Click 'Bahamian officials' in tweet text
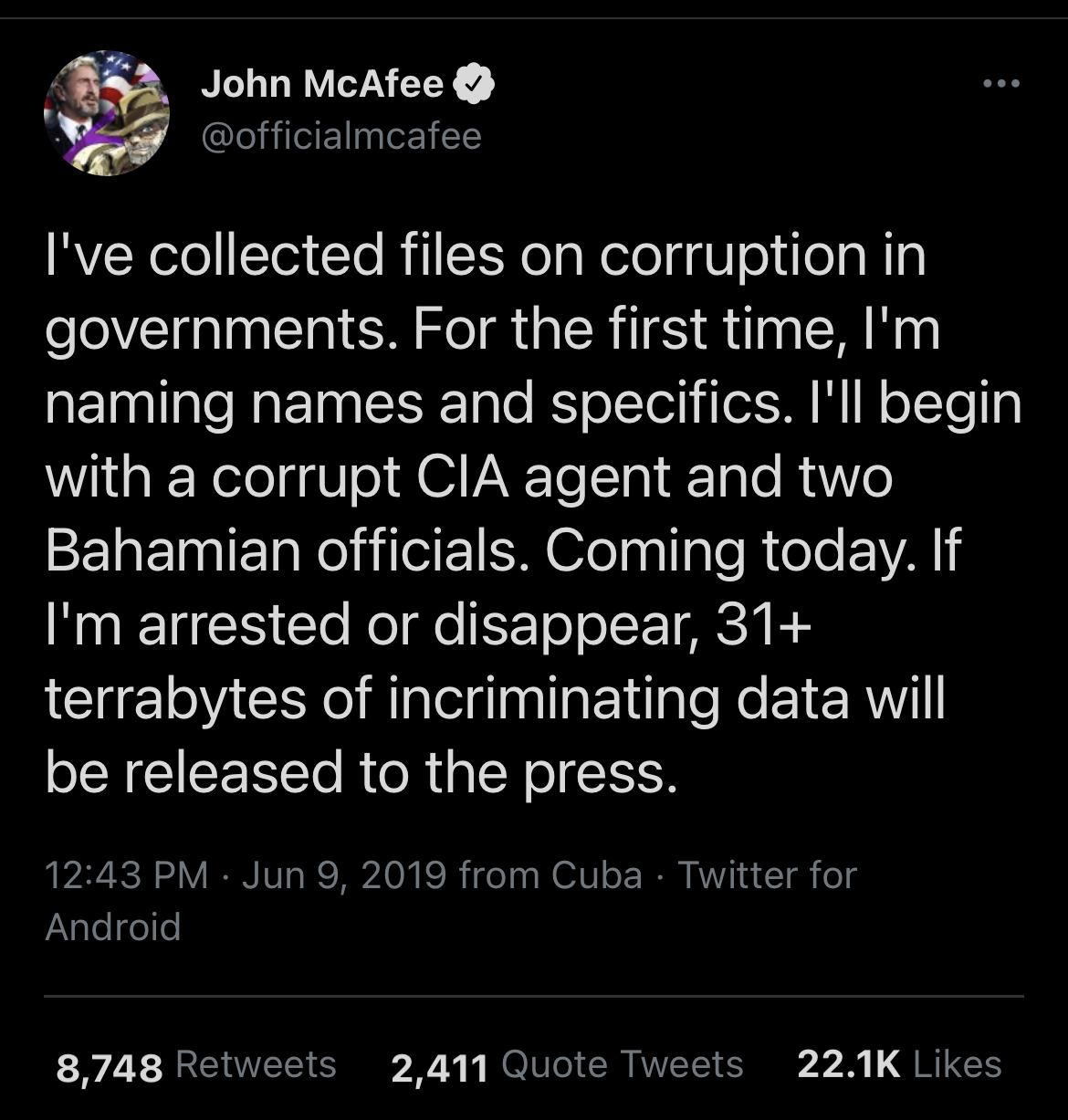The image size is (1068, 1120). [282, 550]
